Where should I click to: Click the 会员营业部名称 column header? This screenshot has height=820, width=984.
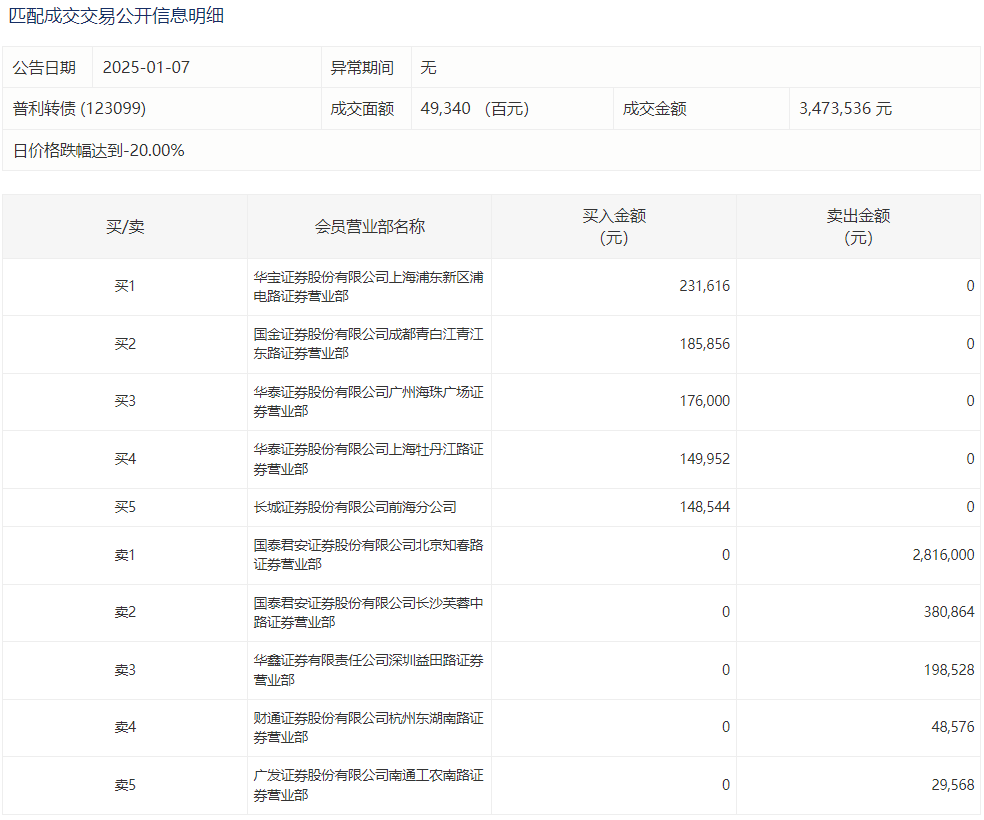(x=369, y=227)
